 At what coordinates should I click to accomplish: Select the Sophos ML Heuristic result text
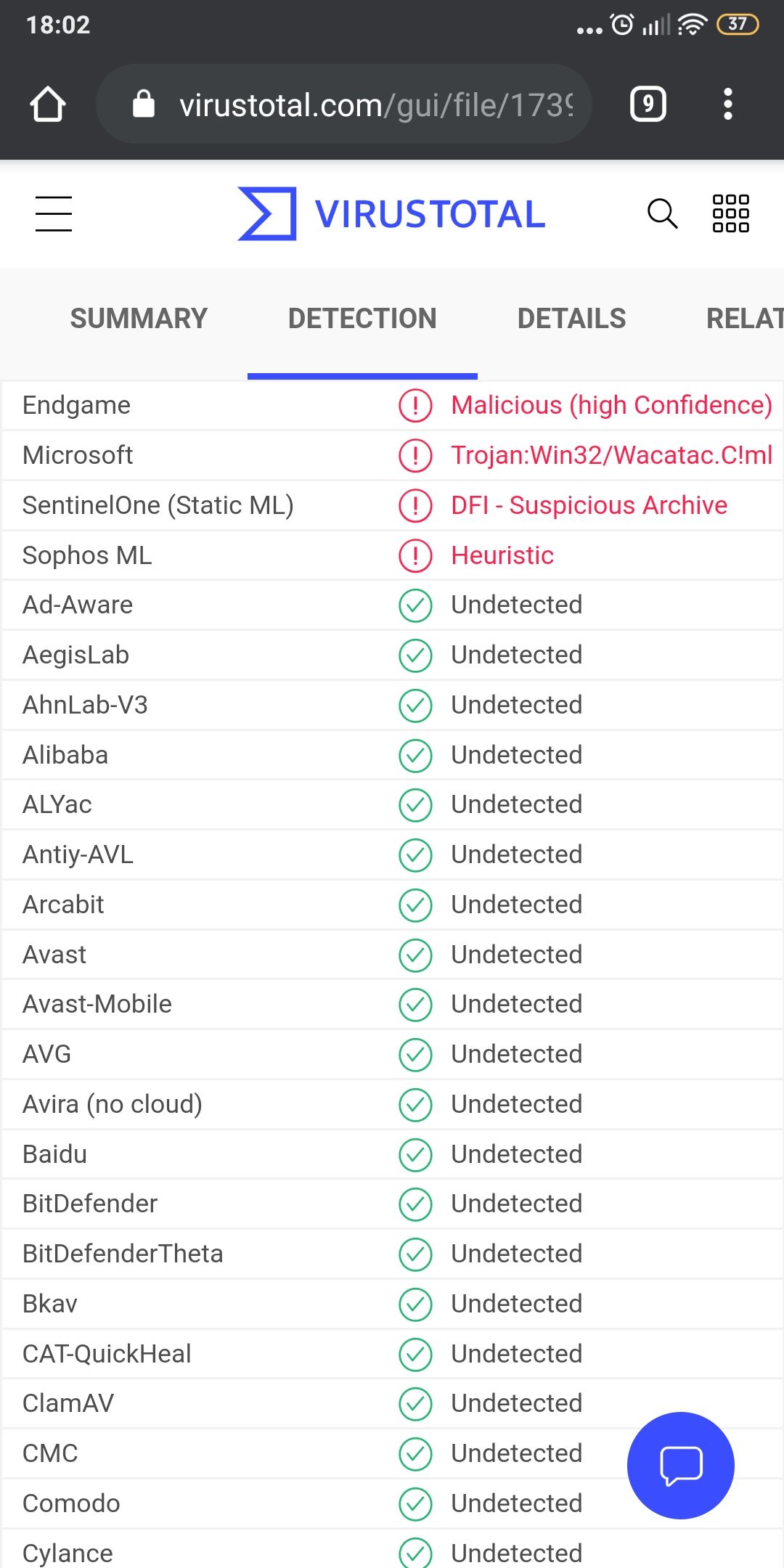tap(502, 555)
